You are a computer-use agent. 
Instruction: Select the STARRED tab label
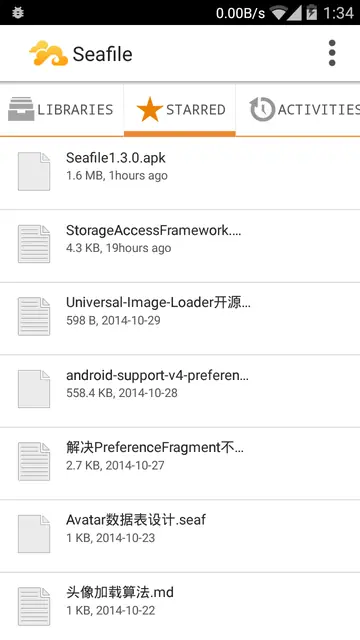[196, 110]
